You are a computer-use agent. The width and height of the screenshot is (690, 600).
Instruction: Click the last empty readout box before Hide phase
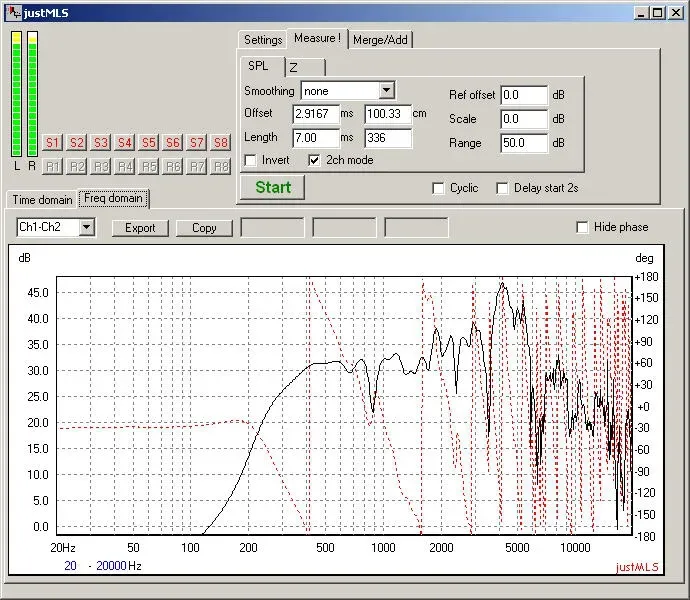click(x=416, y=228)
